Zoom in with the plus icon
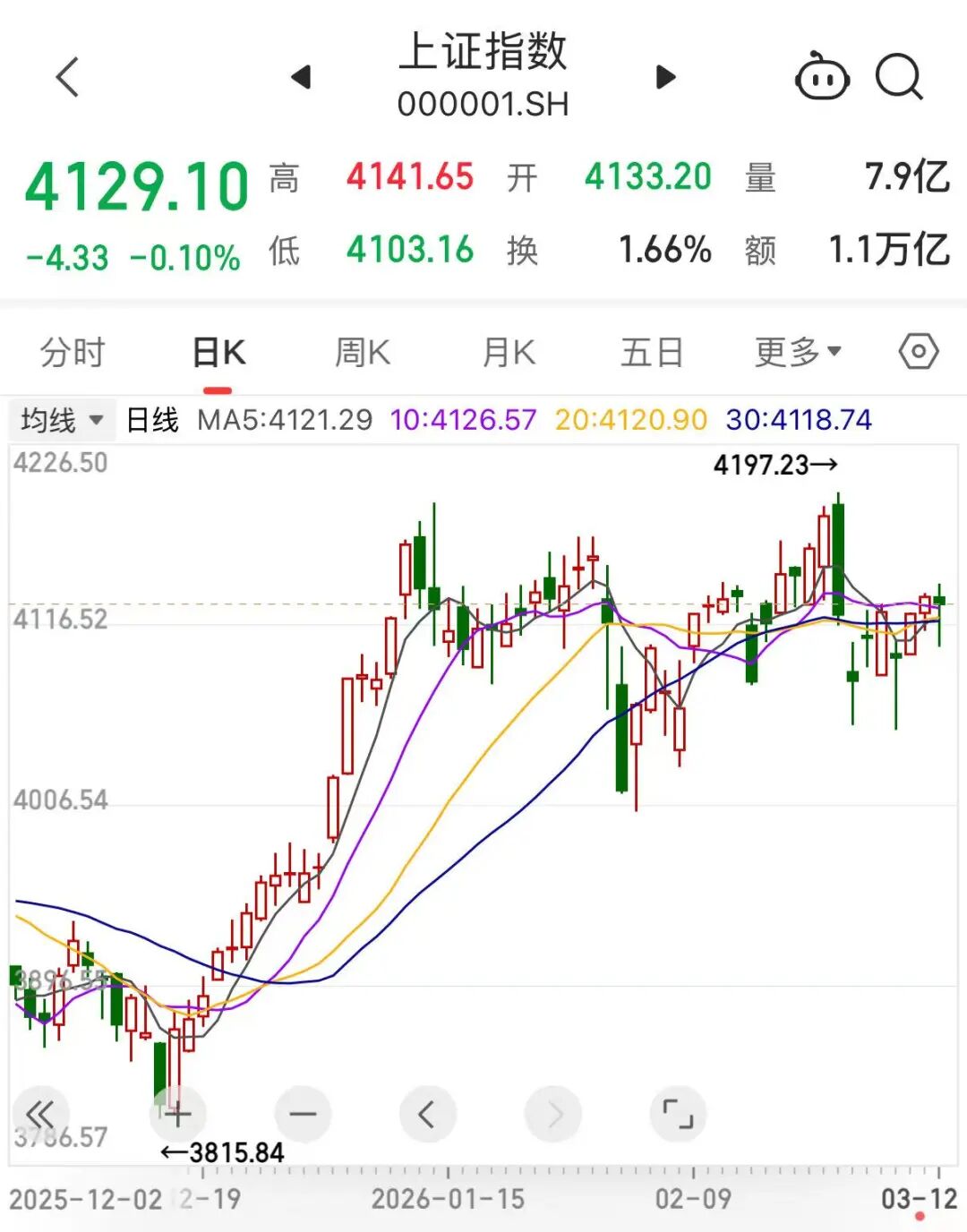 (177, 1113)
